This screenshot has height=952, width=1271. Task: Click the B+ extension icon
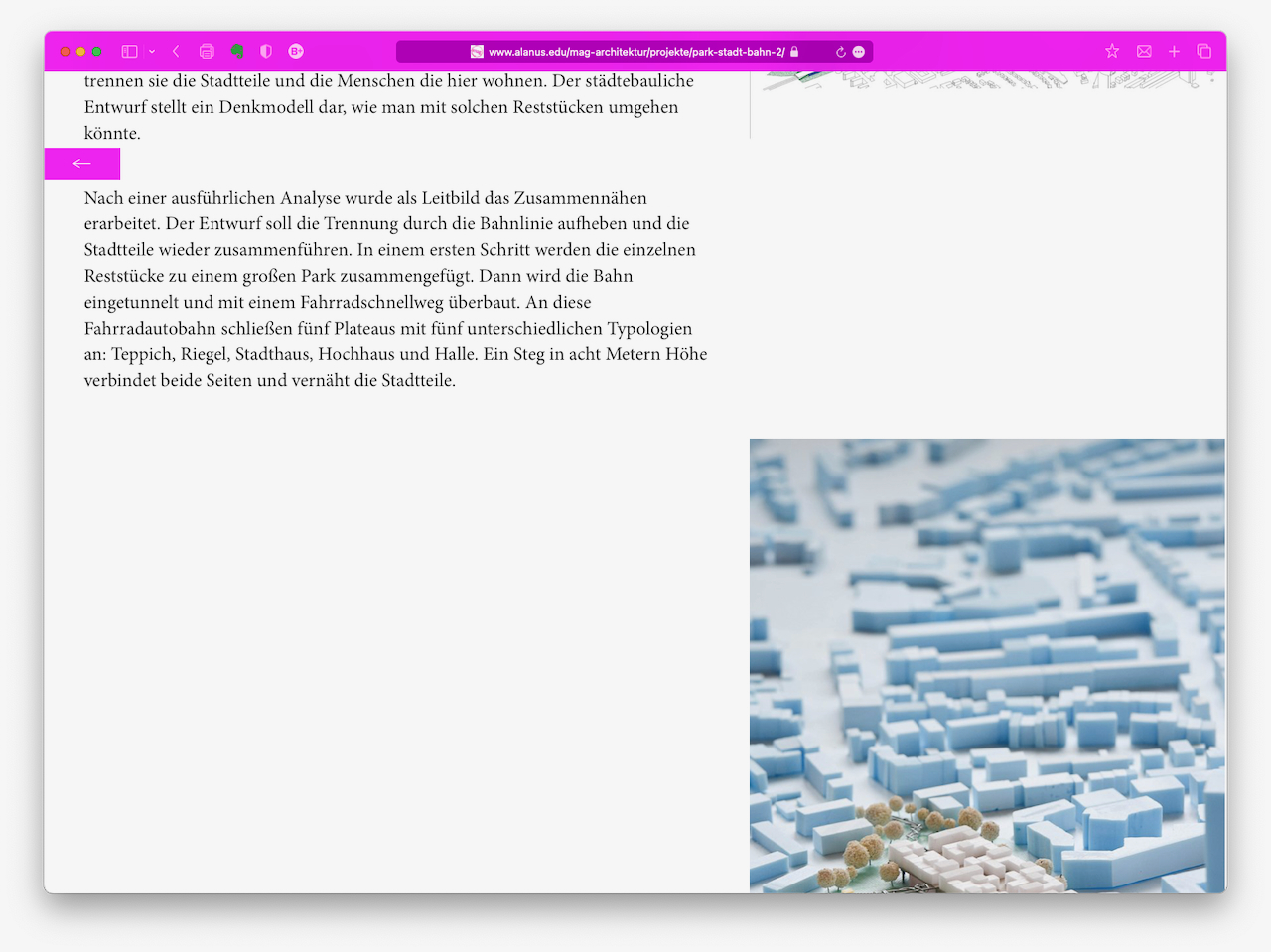[296, 51]
